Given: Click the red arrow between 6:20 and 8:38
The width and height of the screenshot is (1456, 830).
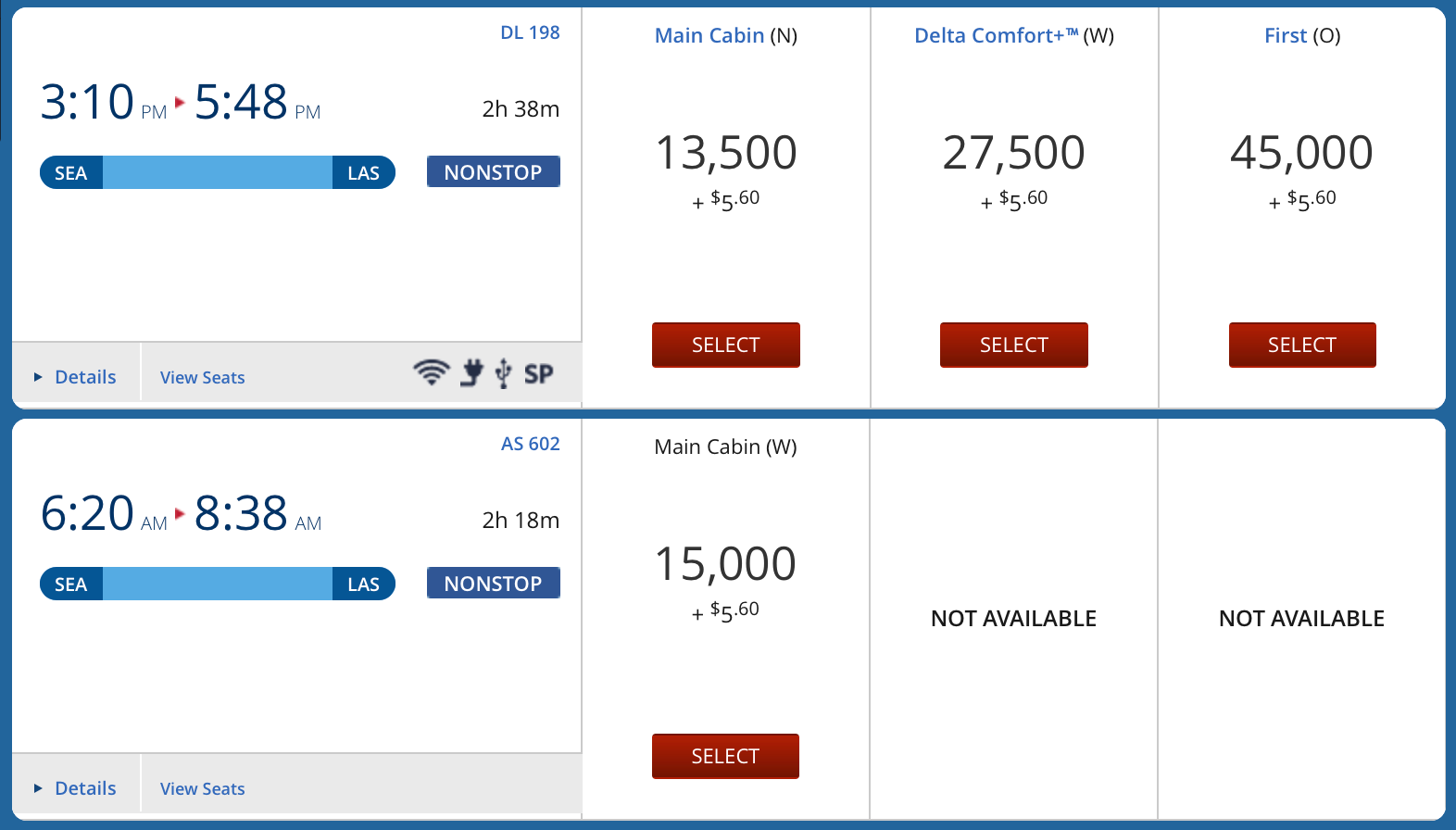Looking at the screenshot, I should coord(180,513).
